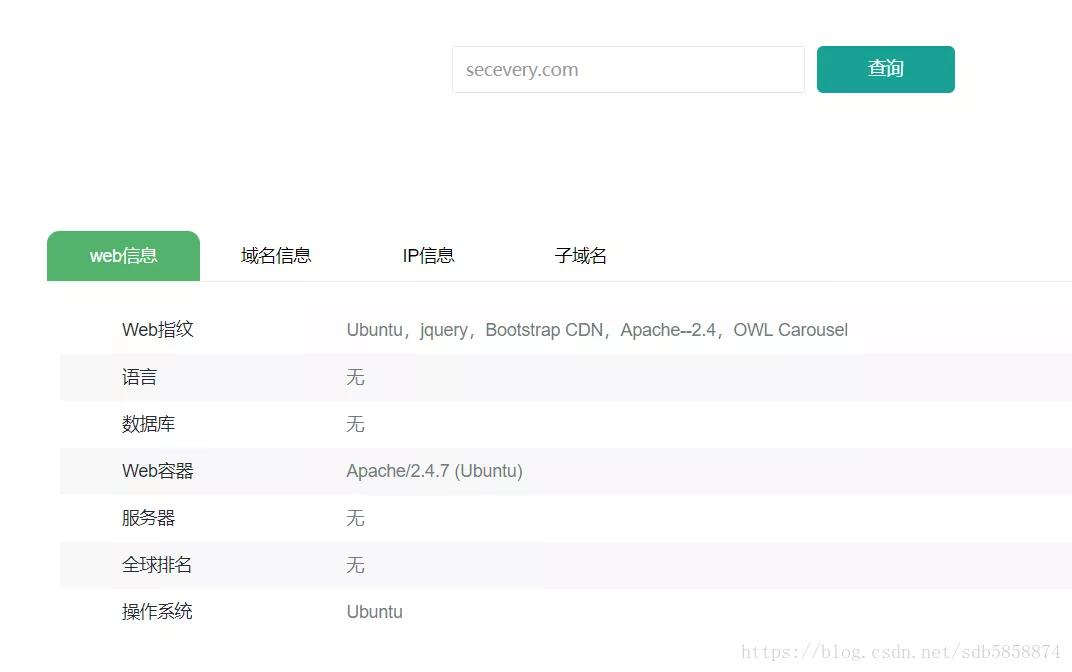Click the secevery.com domain input field
This screenshot has height=672, width=1072.
point(627,69)
